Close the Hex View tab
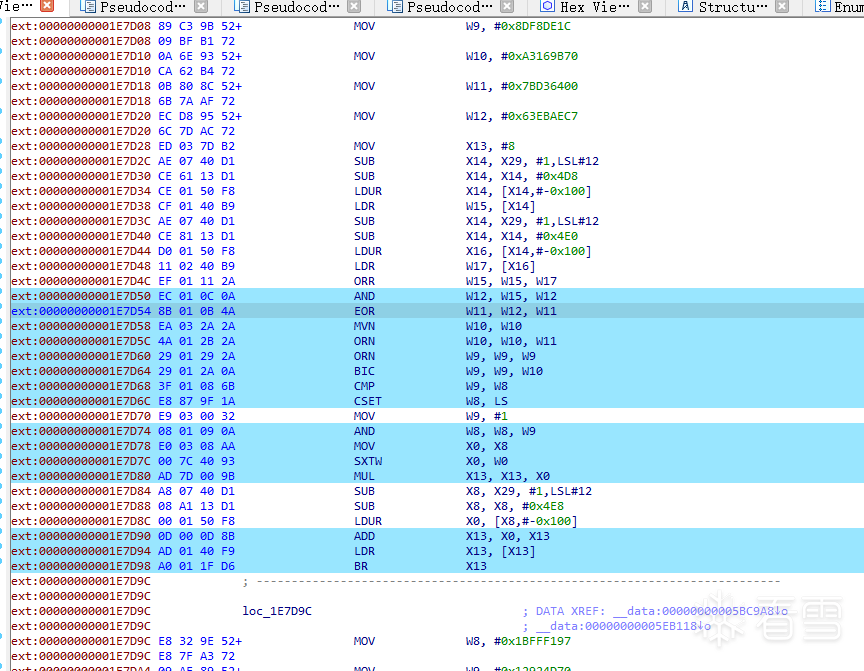The height and width of the screenshot is (671, 864). (645, 7)
